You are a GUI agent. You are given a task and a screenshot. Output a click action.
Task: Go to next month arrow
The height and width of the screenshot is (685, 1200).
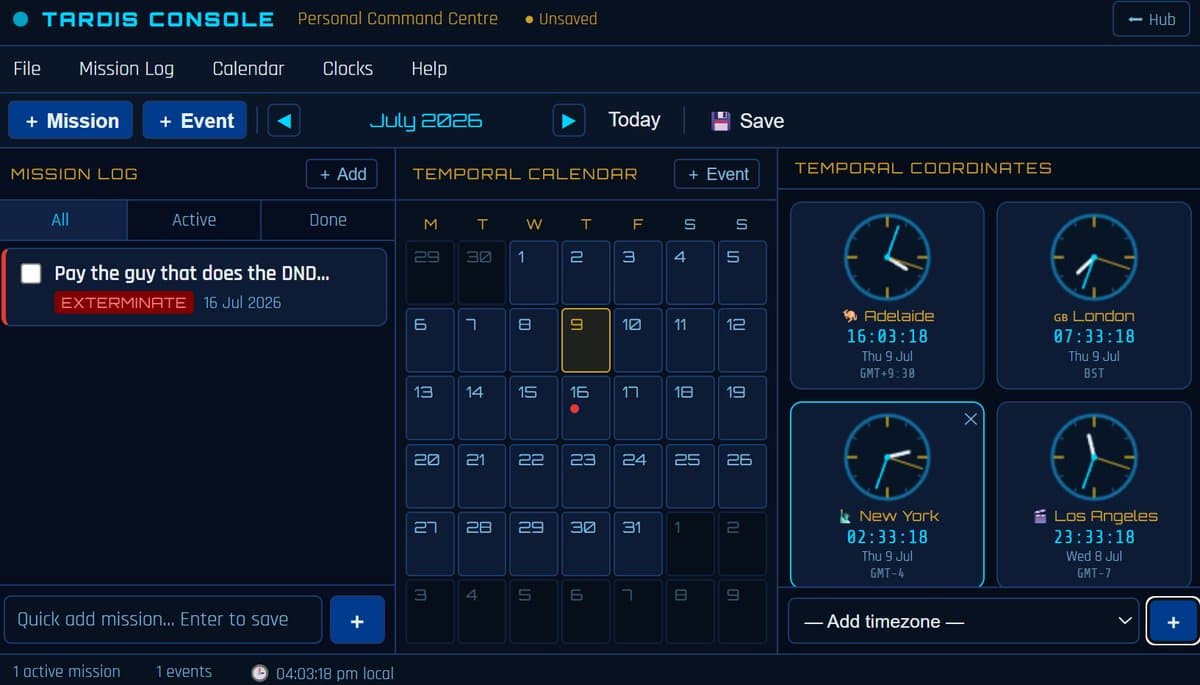click(x=569, y=121)
